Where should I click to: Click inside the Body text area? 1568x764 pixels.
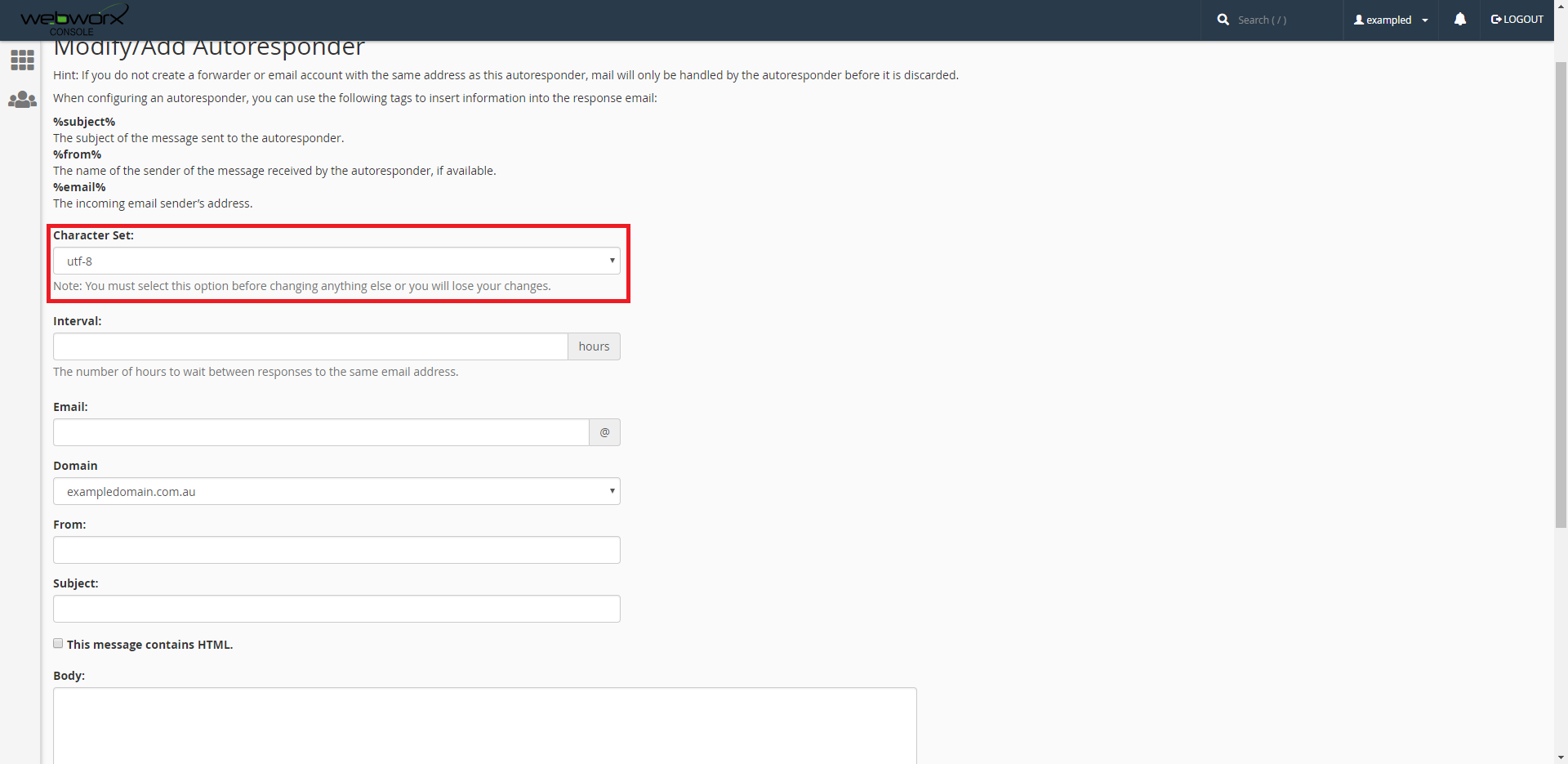(484, 725)
